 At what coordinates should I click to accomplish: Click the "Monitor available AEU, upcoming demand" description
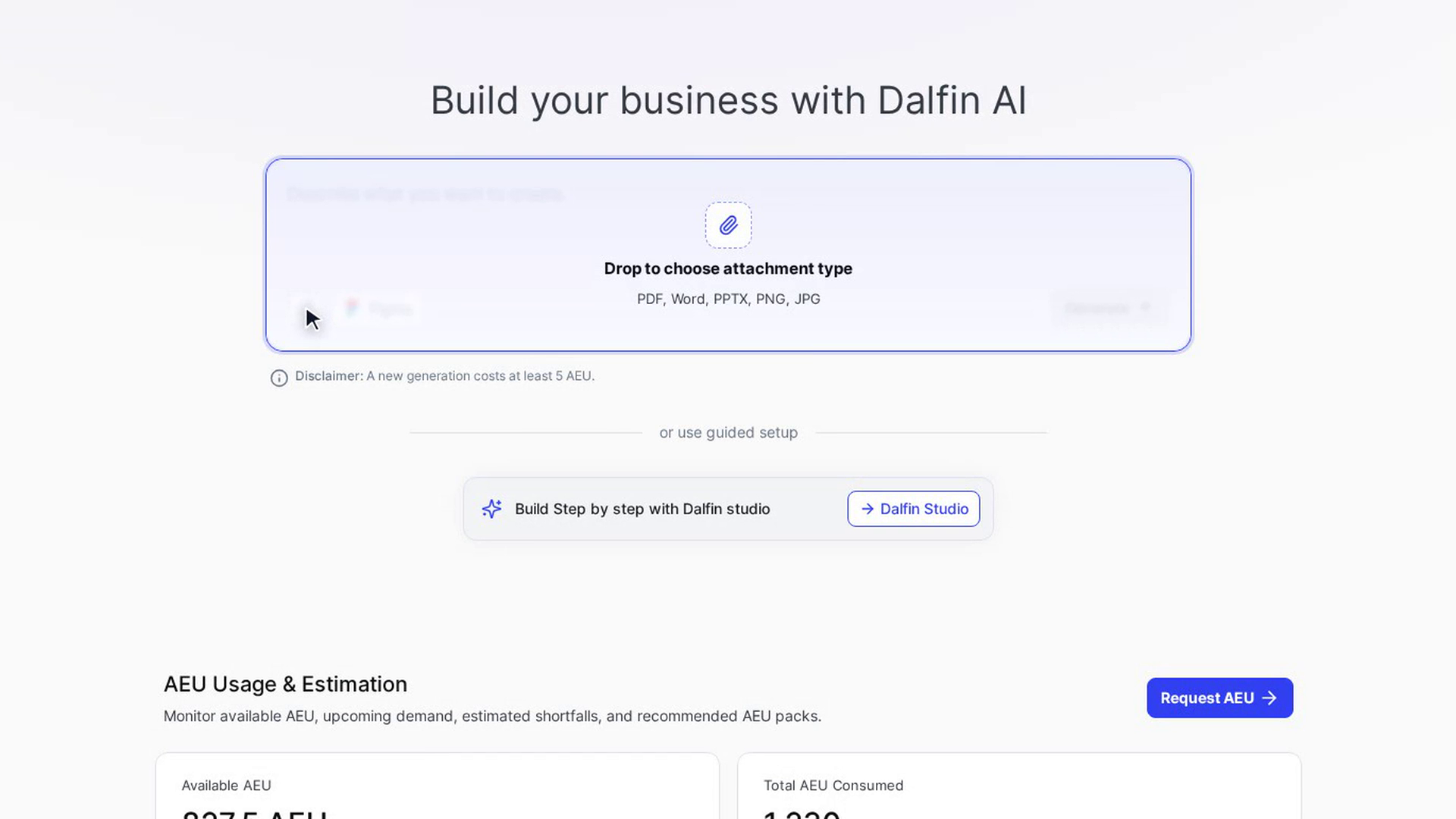492,716
